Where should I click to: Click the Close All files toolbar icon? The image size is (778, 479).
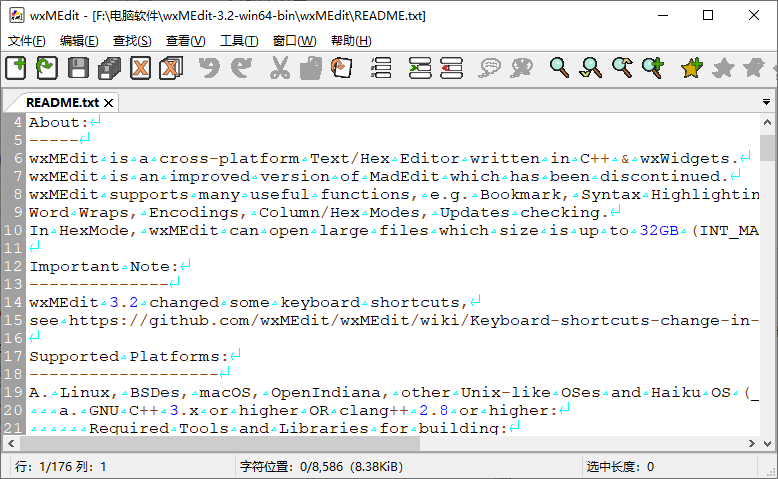click(171, 68)
